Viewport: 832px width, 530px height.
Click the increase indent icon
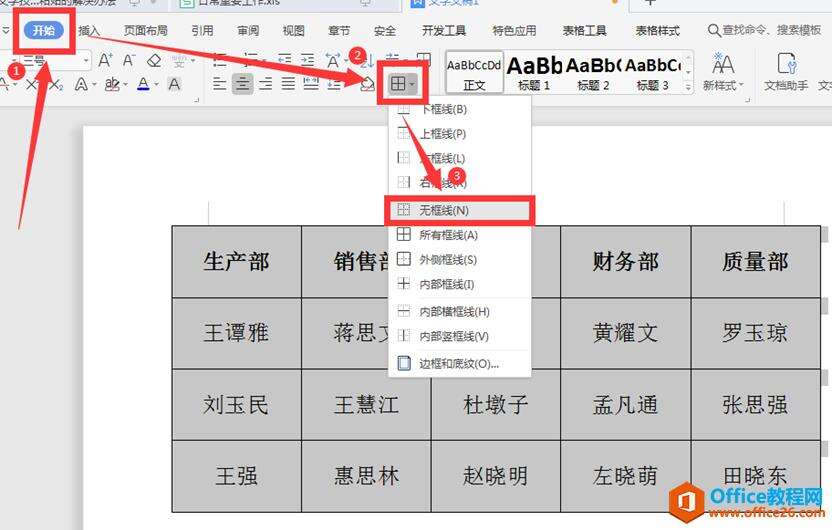(307, 60)
